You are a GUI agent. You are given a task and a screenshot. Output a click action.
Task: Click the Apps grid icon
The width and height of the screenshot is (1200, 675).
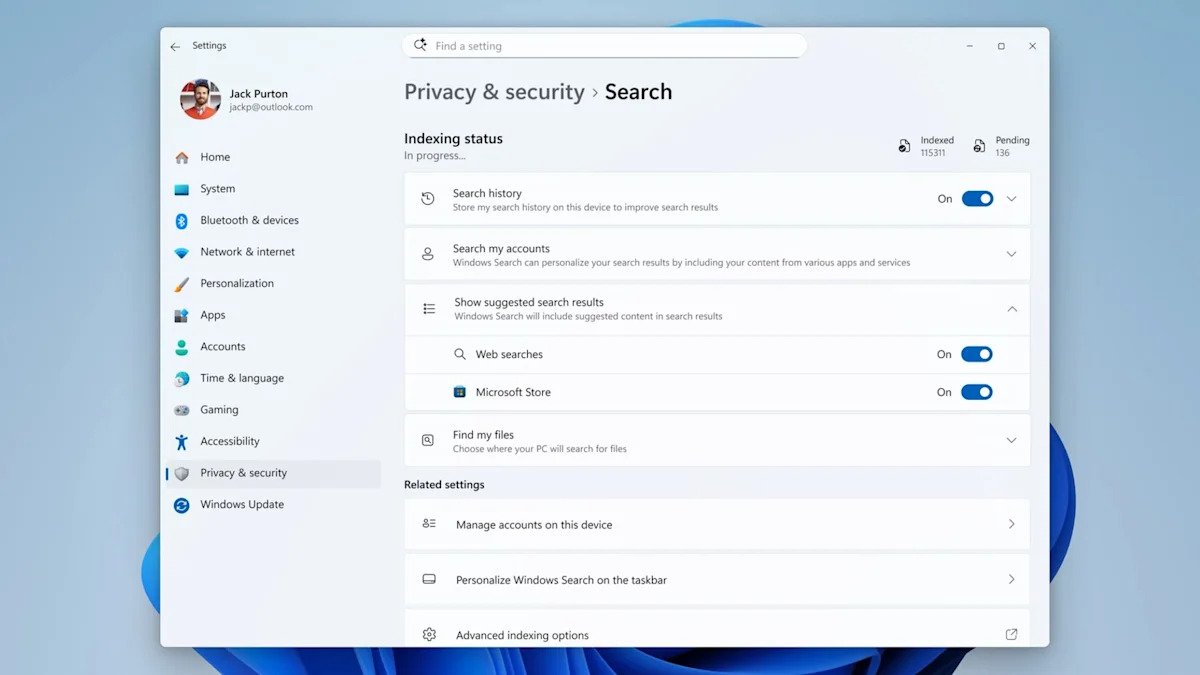click(x=181, y=315)
